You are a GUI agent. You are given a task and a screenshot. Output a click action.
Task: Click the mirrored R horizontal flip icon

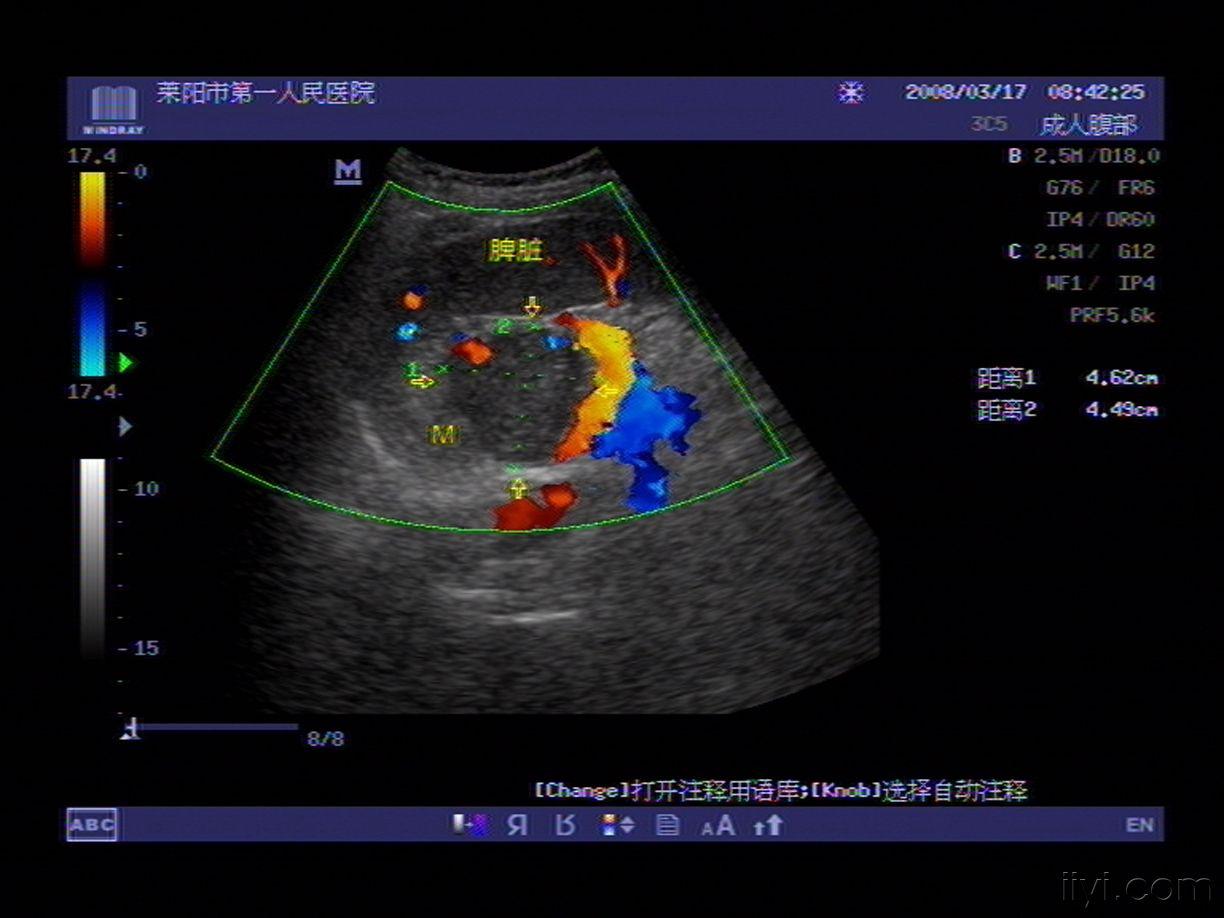coord(517,825)
